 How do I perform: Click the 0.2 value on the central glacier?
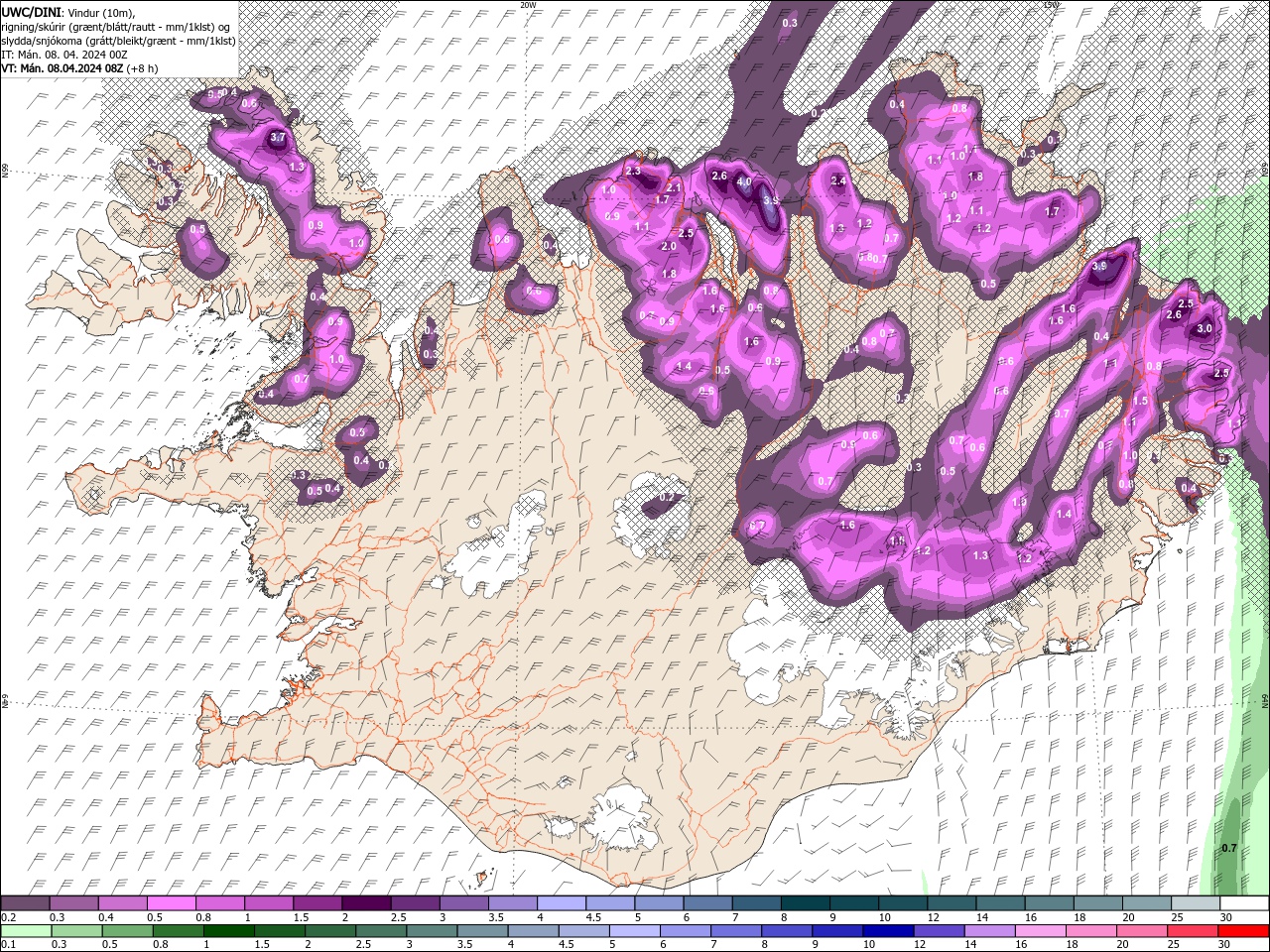pyautogui.click(x=667, y=497)
